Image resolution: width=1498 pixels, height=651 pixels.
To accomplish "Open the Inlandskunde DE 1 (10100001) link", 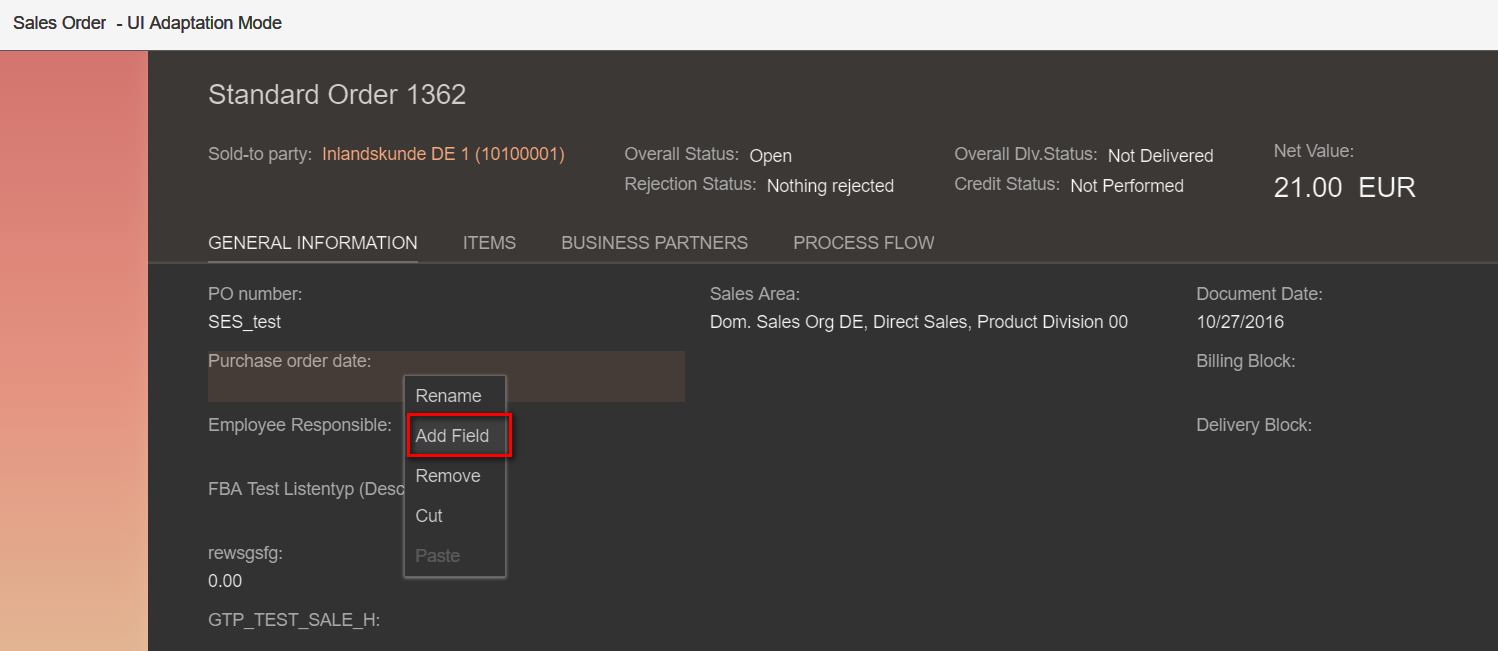I will point(443,154).
